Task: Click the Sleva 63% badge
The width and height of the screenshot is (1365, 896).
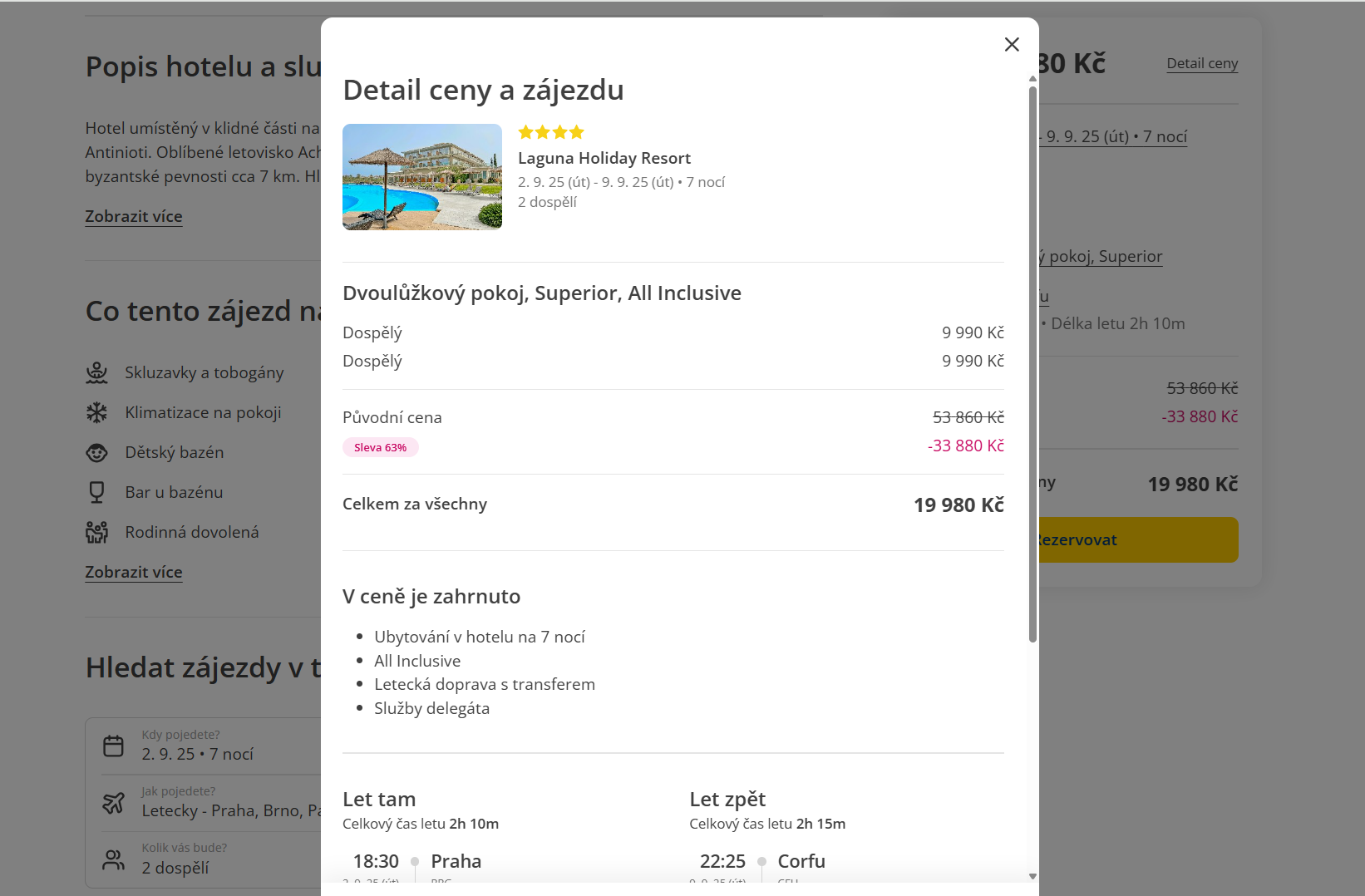Action: (x=381, y=447)
